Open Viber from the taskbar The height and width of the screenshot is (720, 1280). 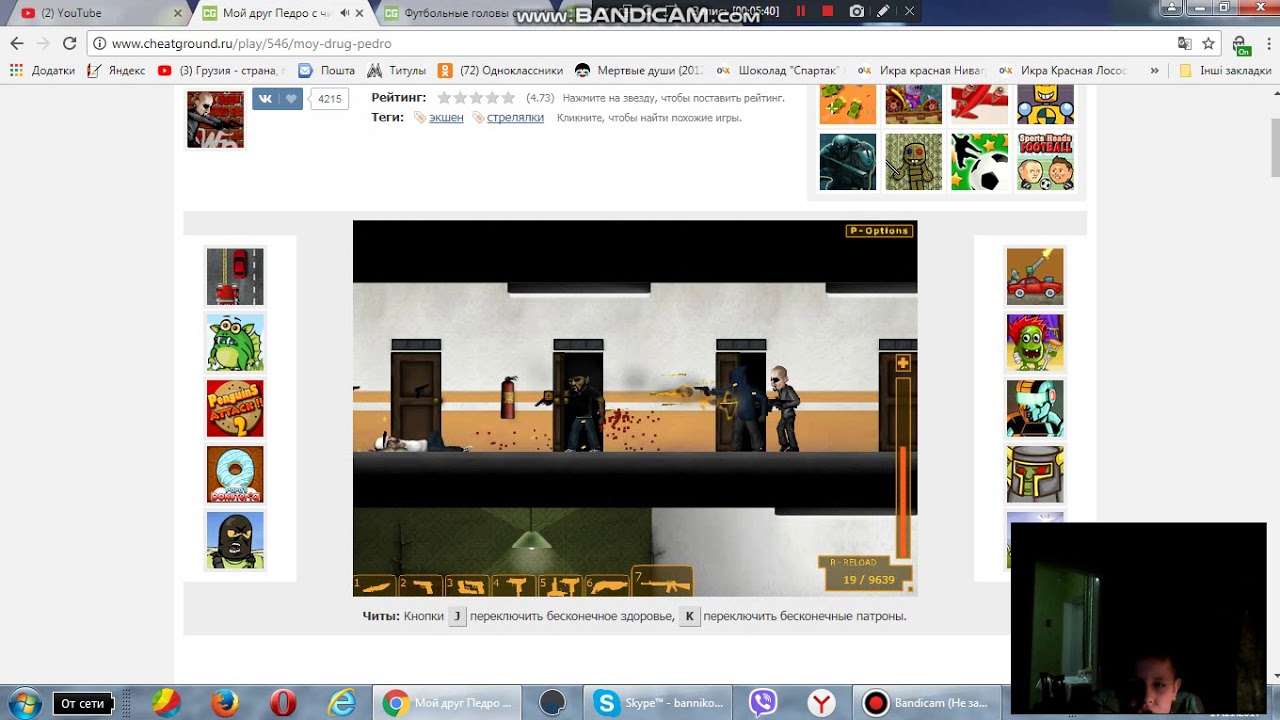click(x=763, y=703)
